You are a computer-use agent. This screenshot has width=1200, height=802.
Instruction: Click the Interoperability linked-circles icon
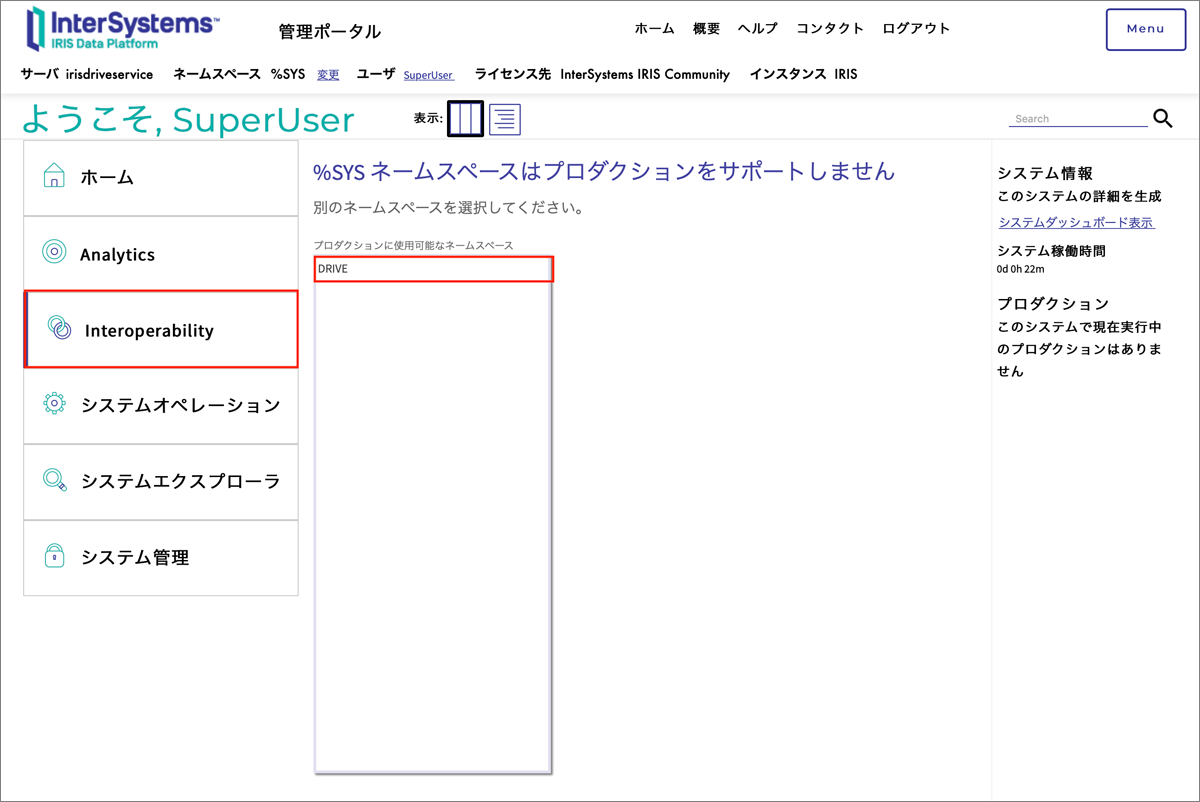pos(59,328)
